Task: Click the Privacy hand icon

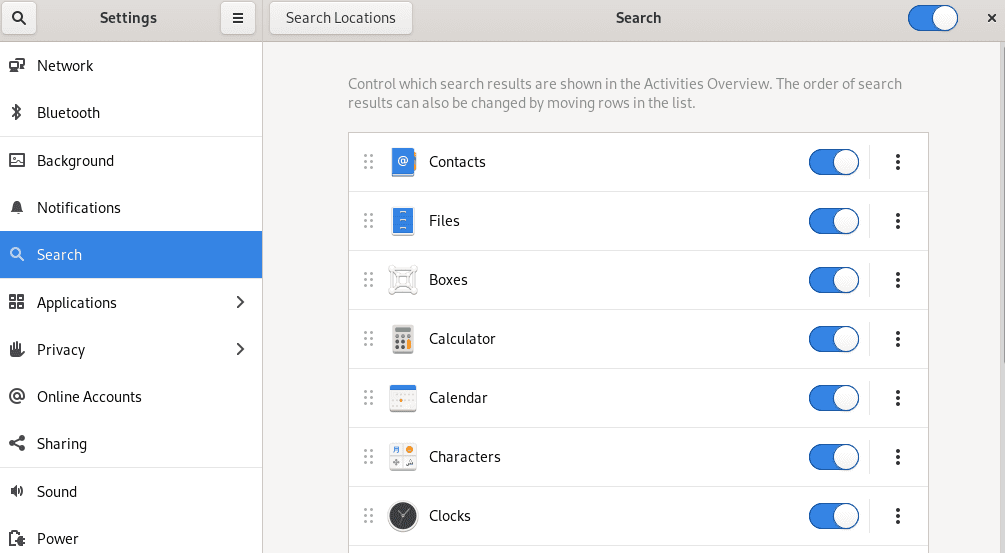Action: [17, 349]
